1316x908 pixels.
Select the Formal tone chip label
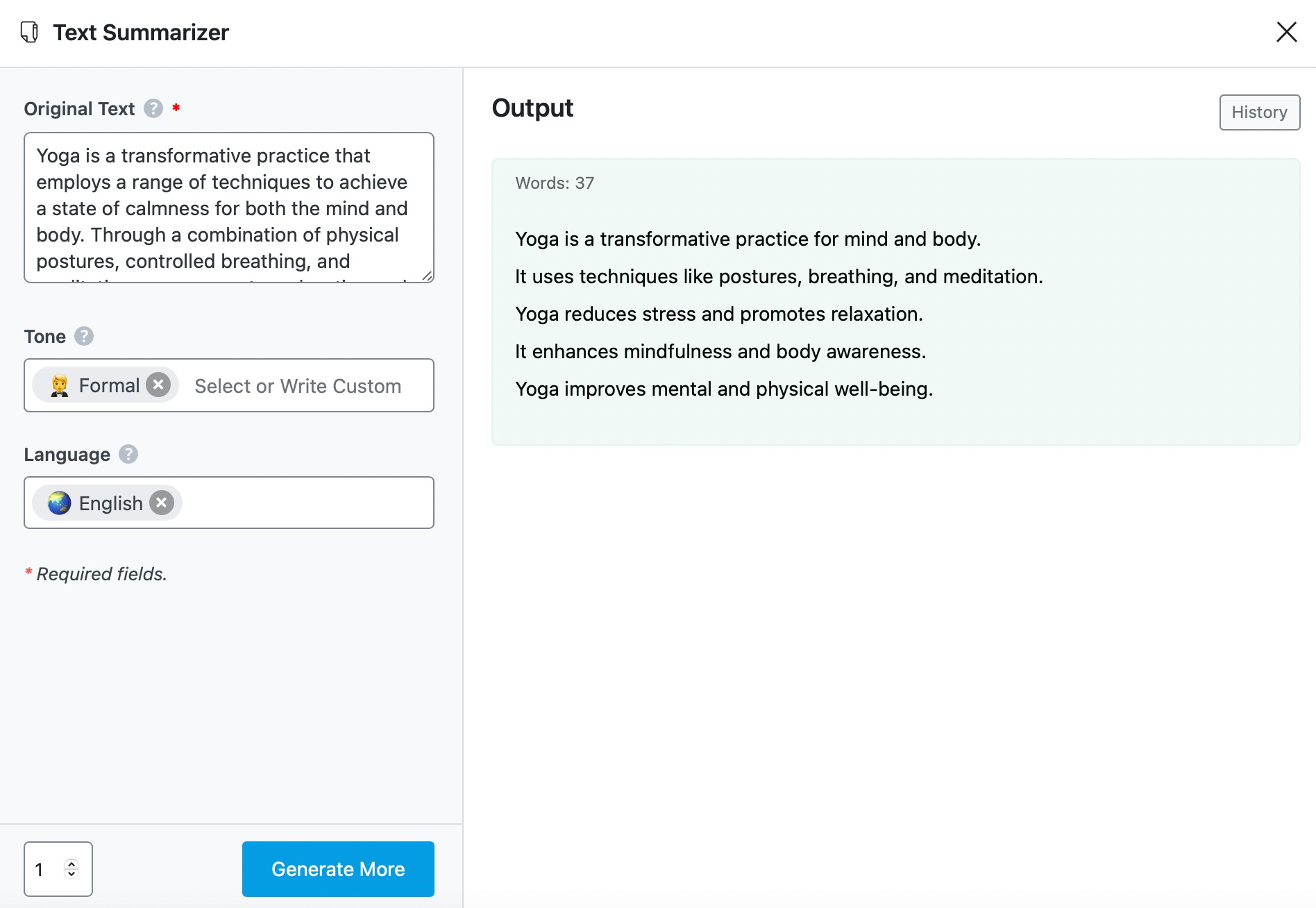pyautogui.click(x=109, y=385)
